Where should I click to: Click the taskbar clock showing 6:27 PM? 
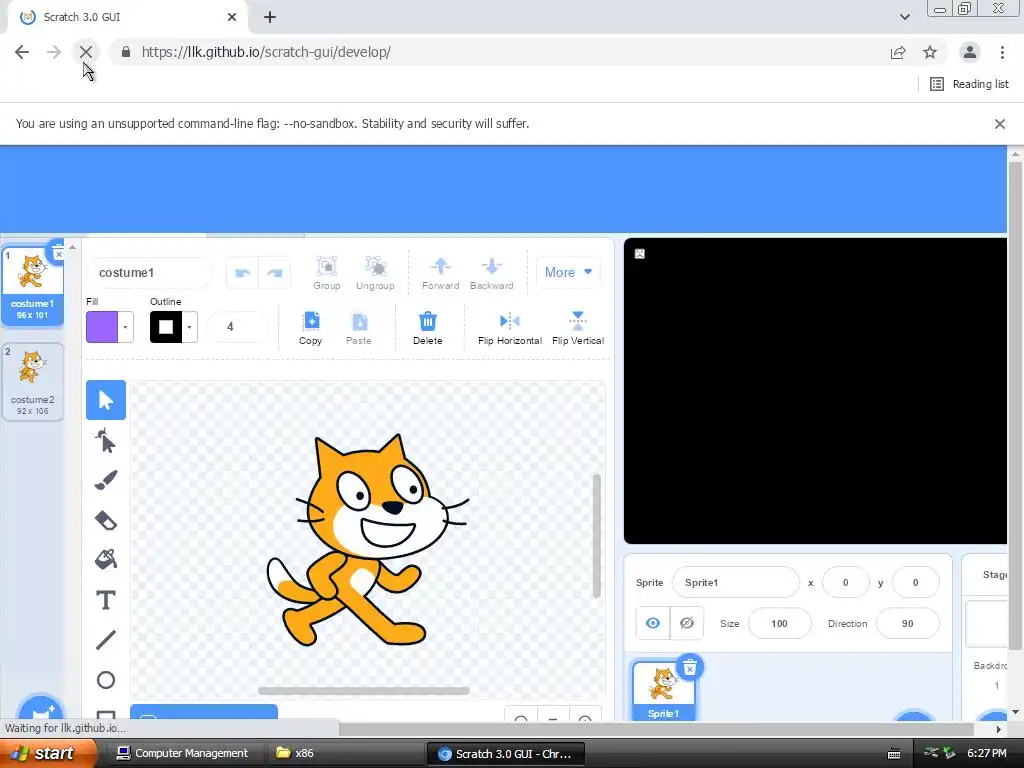[987, 753]
